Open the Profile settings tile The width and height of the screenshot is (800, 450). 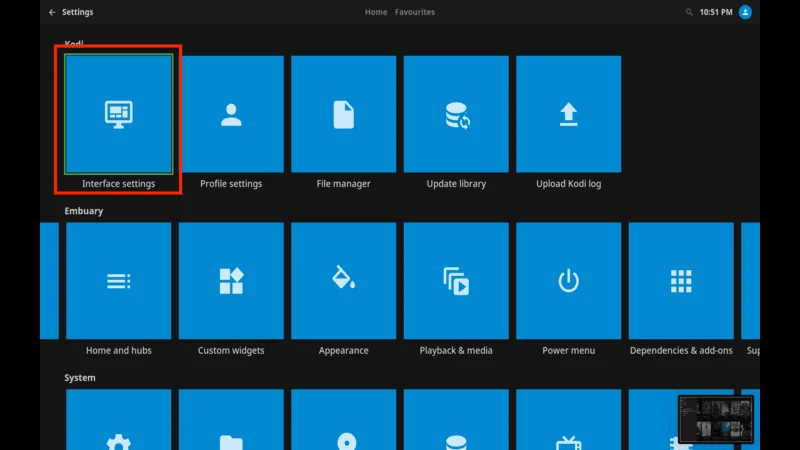[x=231, y=114]
